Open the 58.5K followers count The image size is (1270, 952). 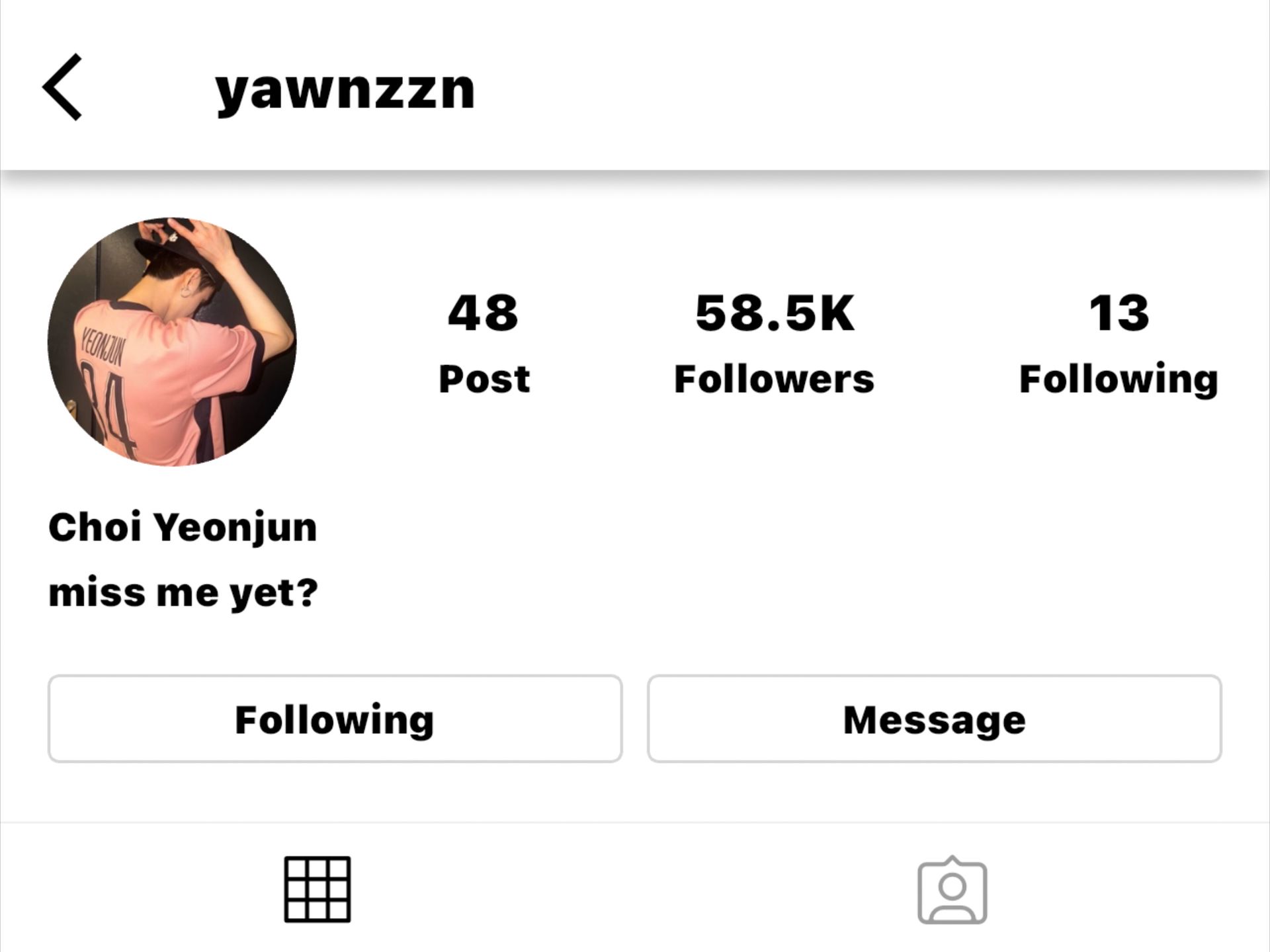(775, 313)
